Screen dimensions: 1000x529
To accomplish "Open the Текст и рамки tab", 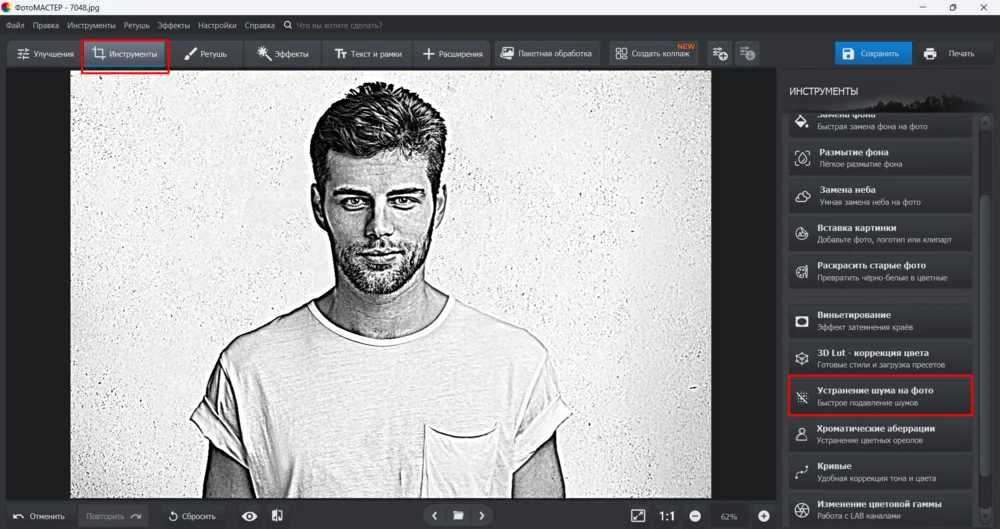I will [367, 54].
